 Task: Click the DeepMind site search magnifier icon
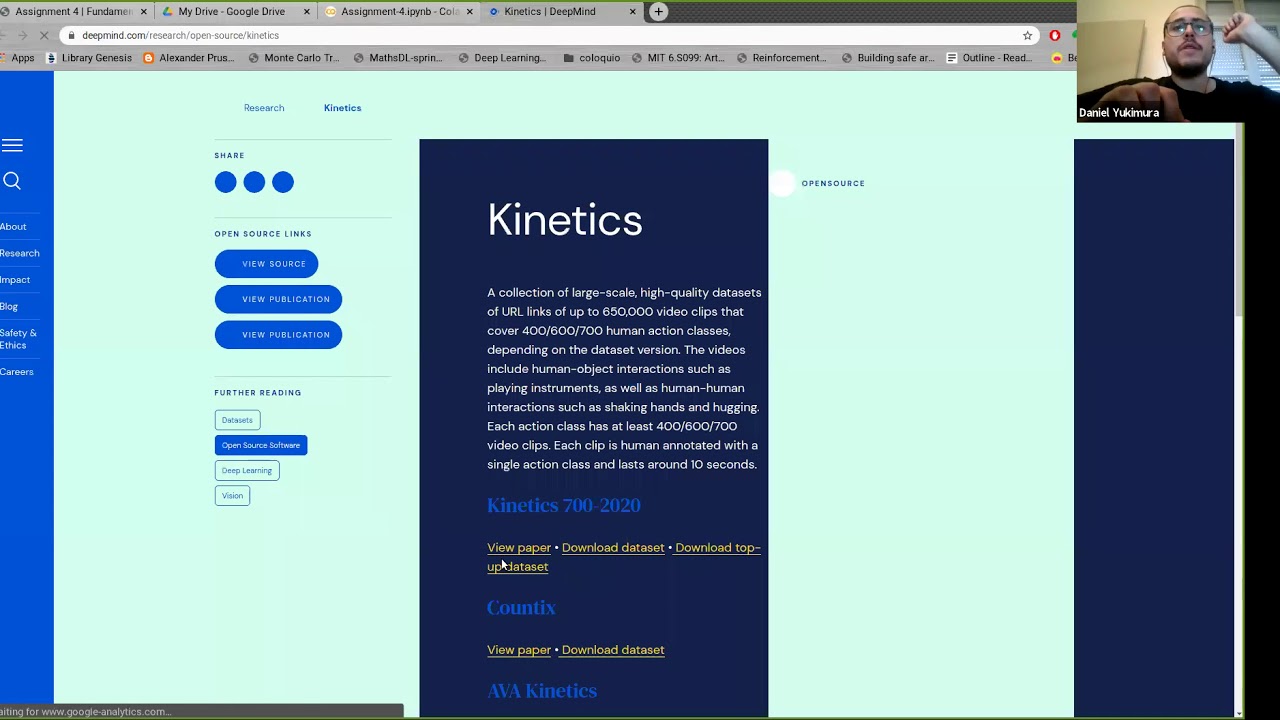(x=12, y=181)
